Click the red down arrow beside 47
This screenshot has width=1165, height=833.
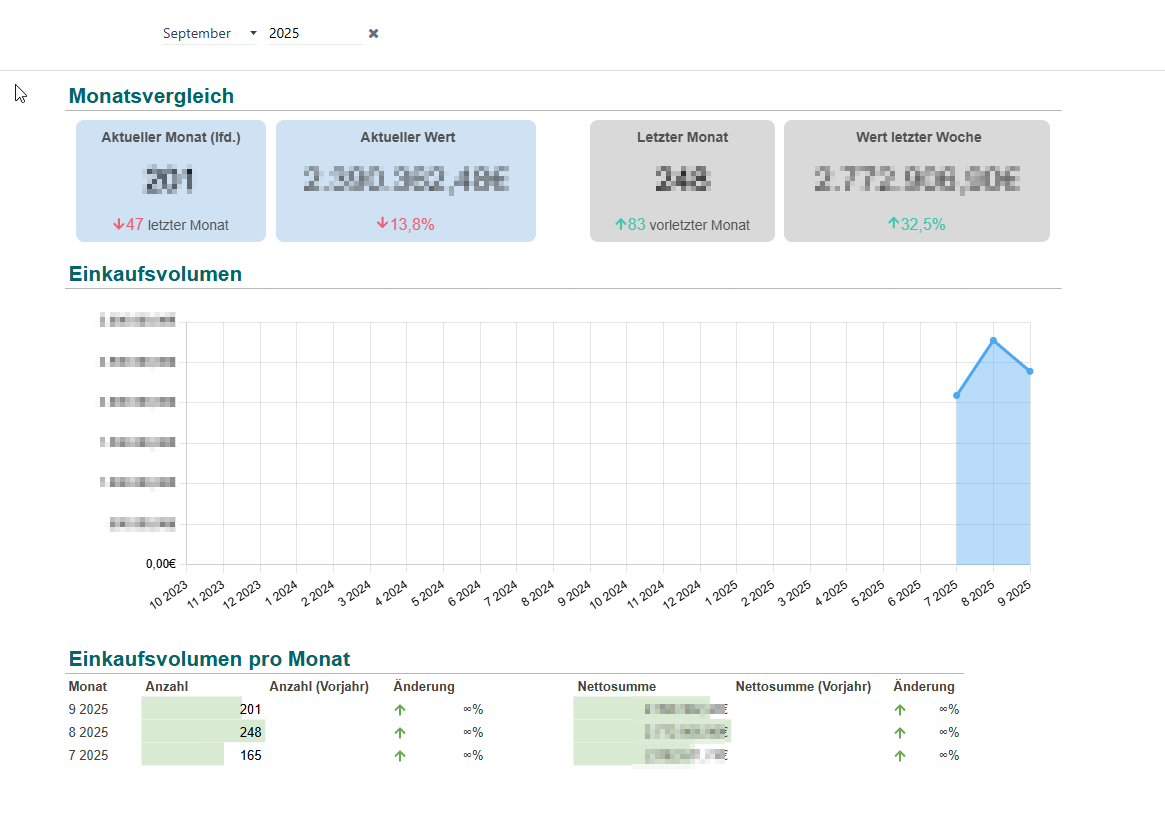118,224
